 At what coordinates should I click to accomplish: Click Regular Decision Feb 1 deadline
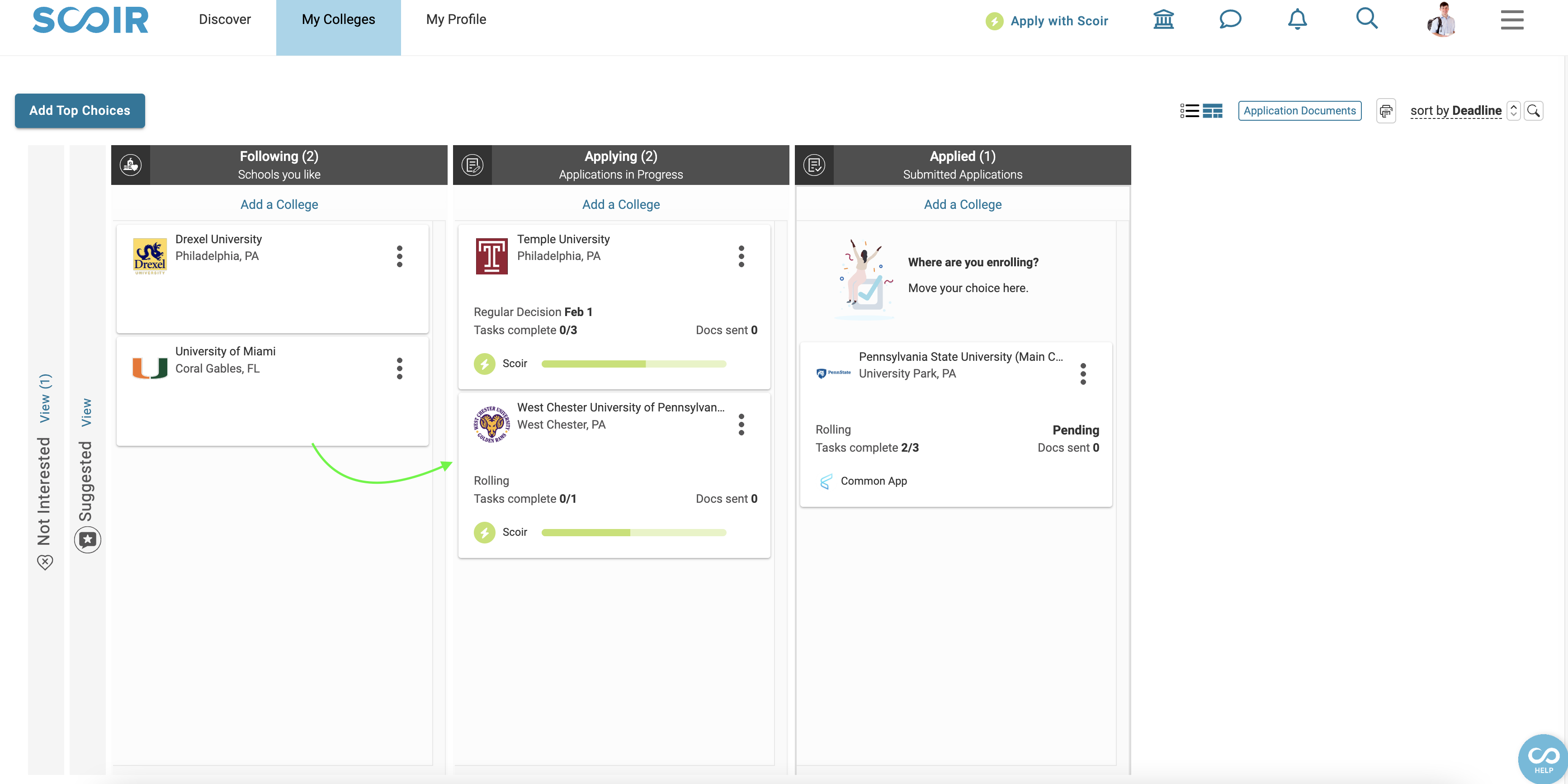pyautogui.click(x=533, y=312)
